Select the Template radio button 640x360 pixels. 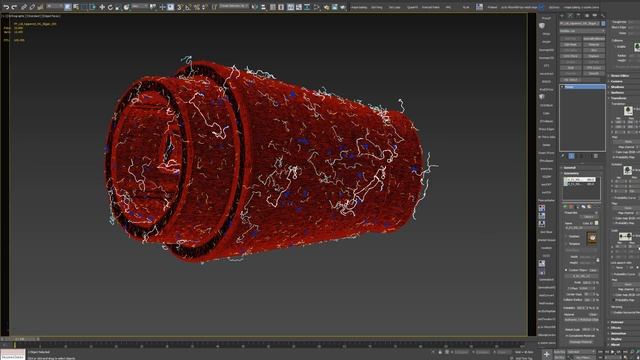point(566,244)
